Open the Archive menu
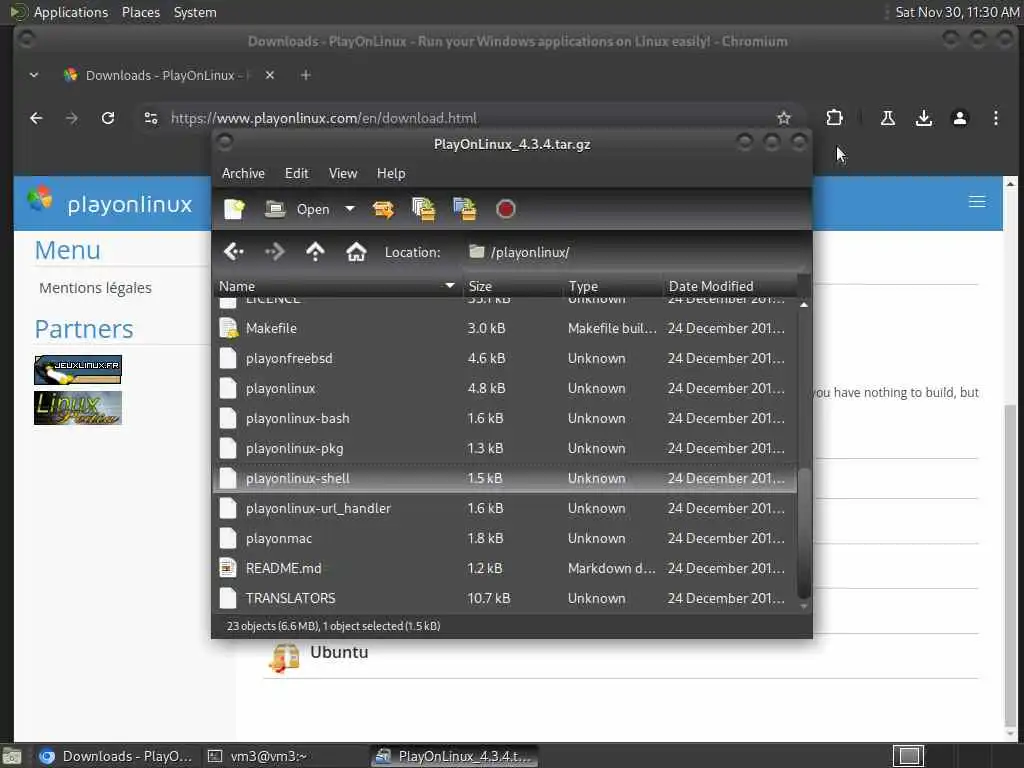1024x768 pixels. pos(243,173)
